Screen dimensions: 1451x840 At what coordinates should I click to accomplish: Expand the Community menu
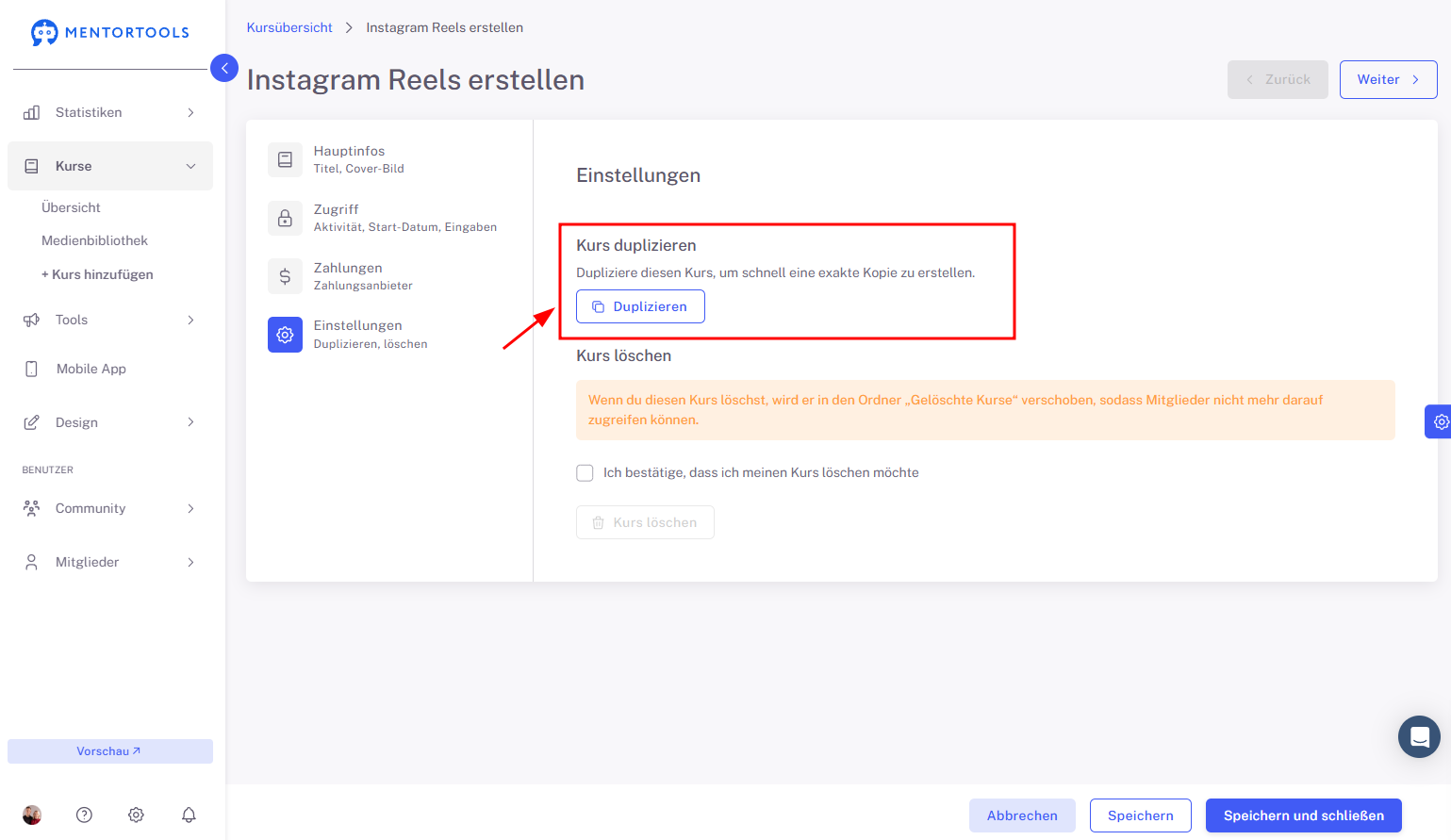pyautogui.click(x=110, y=508)
